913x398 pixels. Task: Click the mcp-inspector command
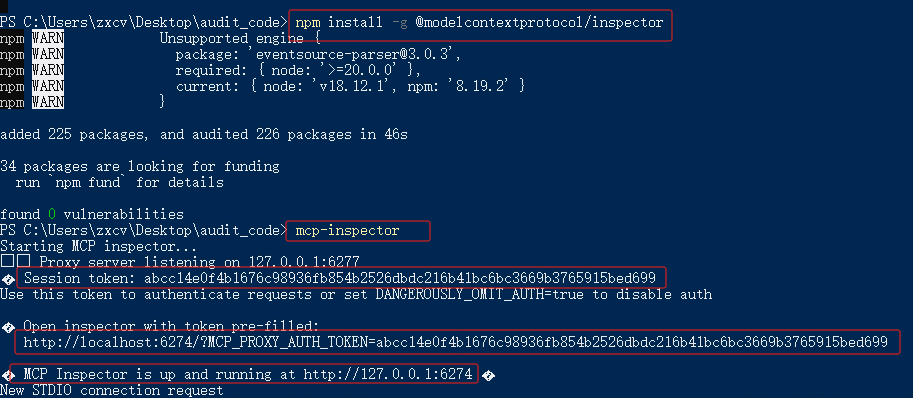(x=348, y=230)
